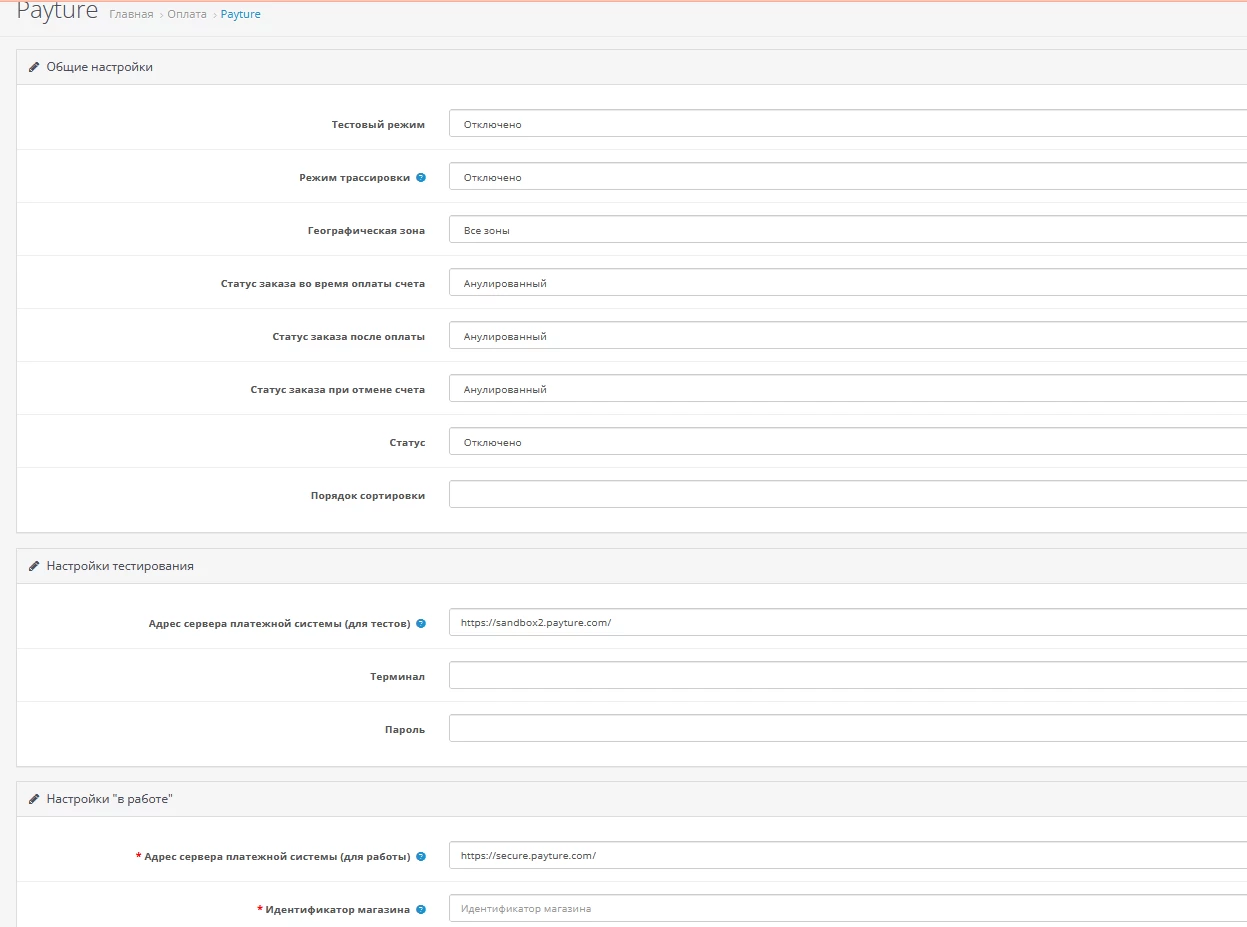Click the Идентификатор магазина input field
This screenshot has width=1247, height=927.
click(848, 908)
